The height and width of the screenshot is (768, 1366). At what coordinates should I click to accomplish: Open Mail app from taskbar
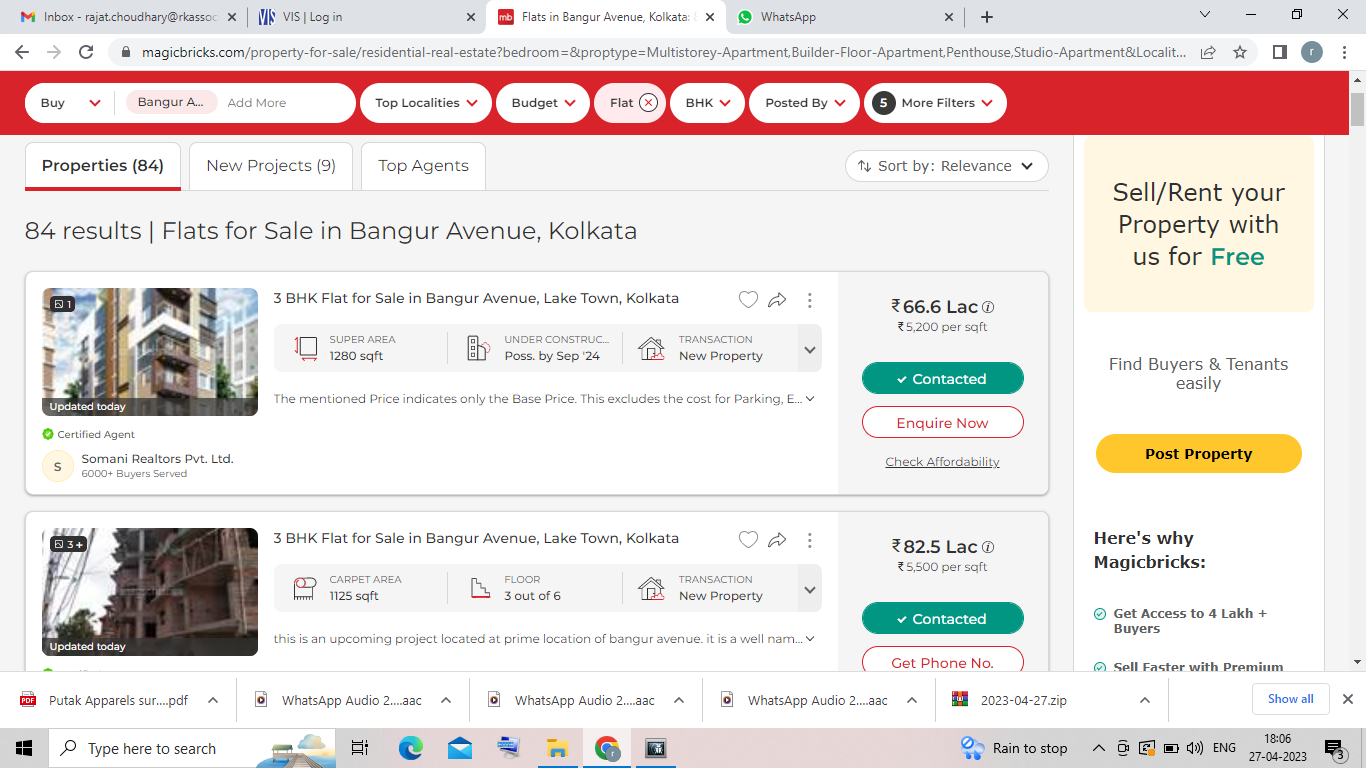[x=460, y=748]
